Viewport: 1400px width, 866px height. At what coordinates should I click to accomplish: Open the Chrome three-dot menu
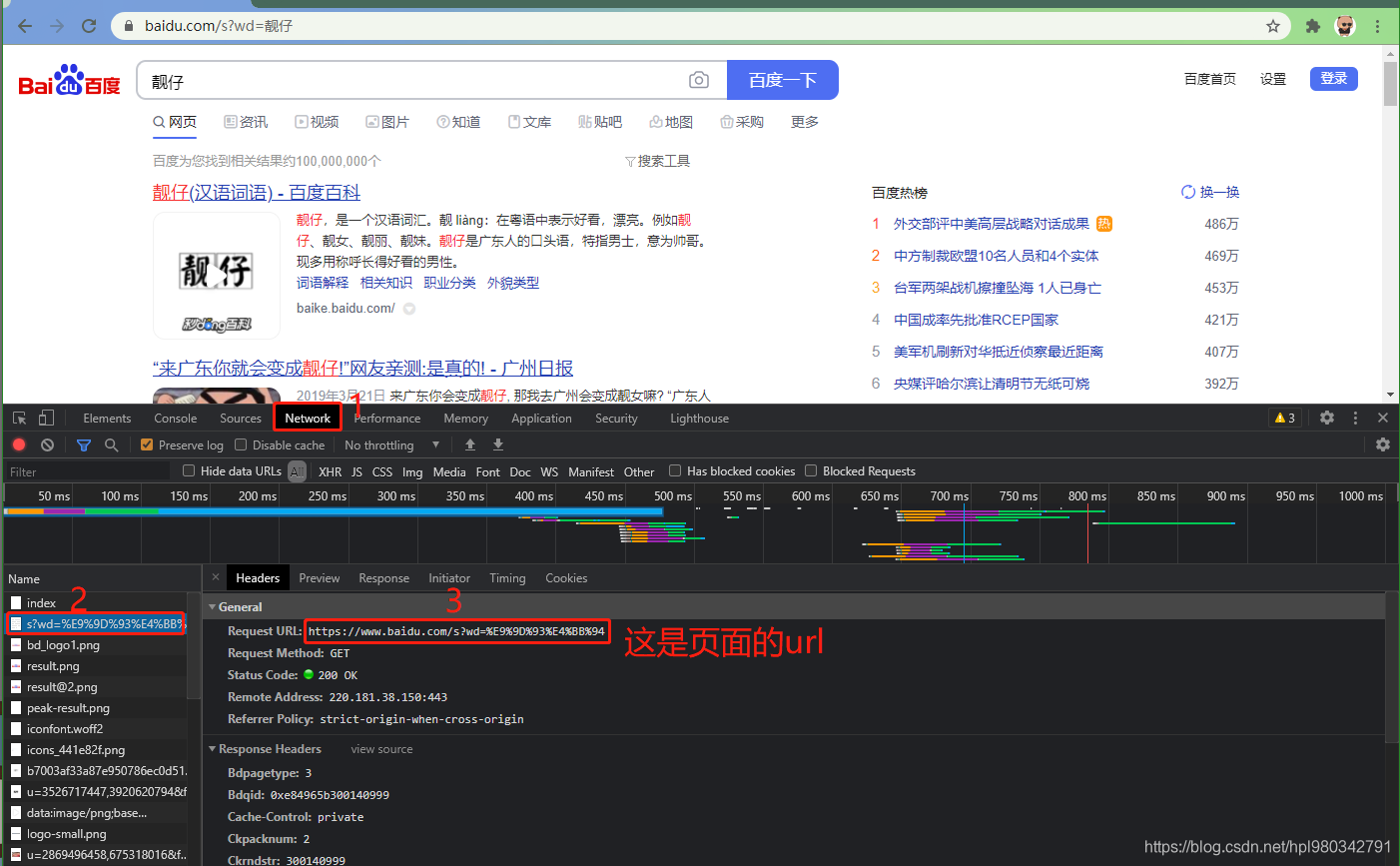click(x=1379, y=26)
